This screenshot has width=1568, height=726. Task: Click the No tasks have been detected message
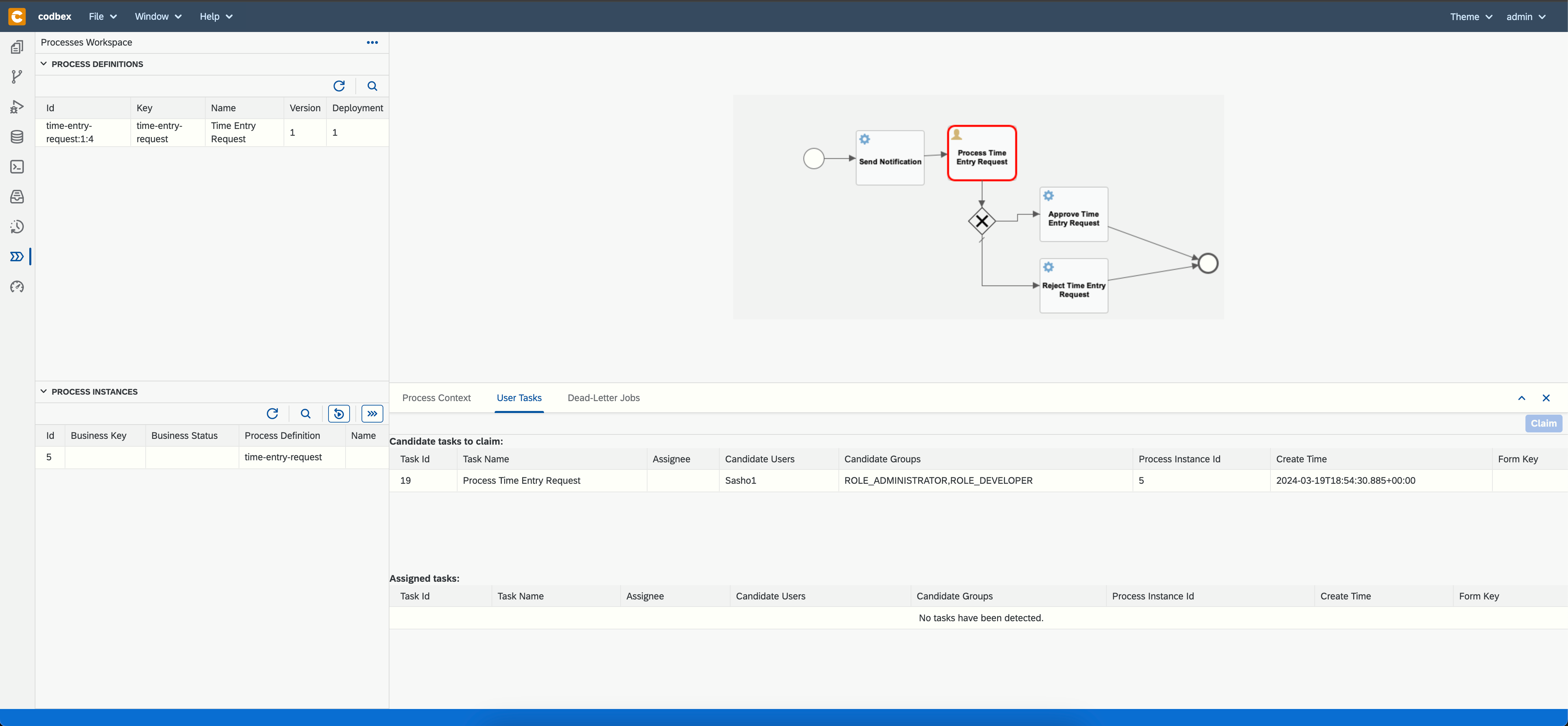point(981,618)
